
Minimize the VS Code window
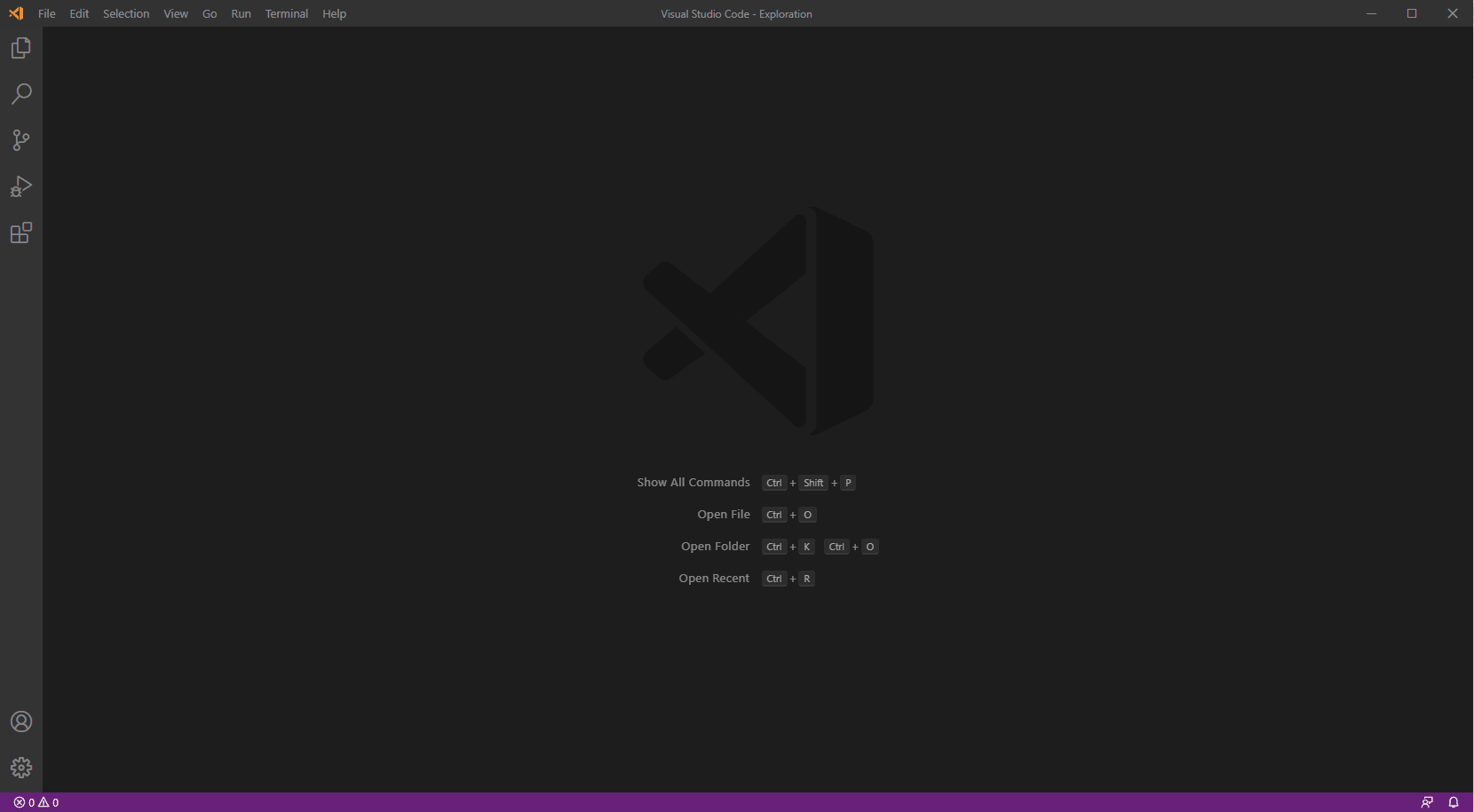(1371, 13)
